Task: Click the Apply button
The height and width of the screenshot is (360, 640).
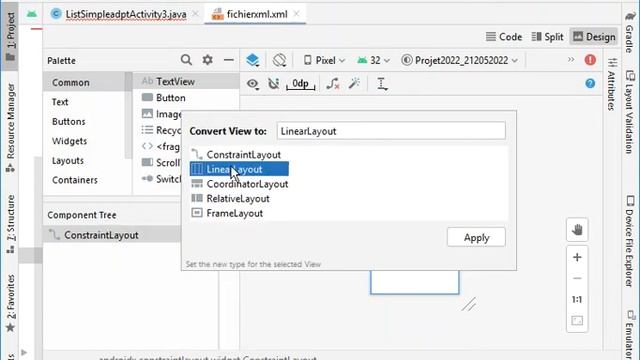Action: tap(476, 237)
